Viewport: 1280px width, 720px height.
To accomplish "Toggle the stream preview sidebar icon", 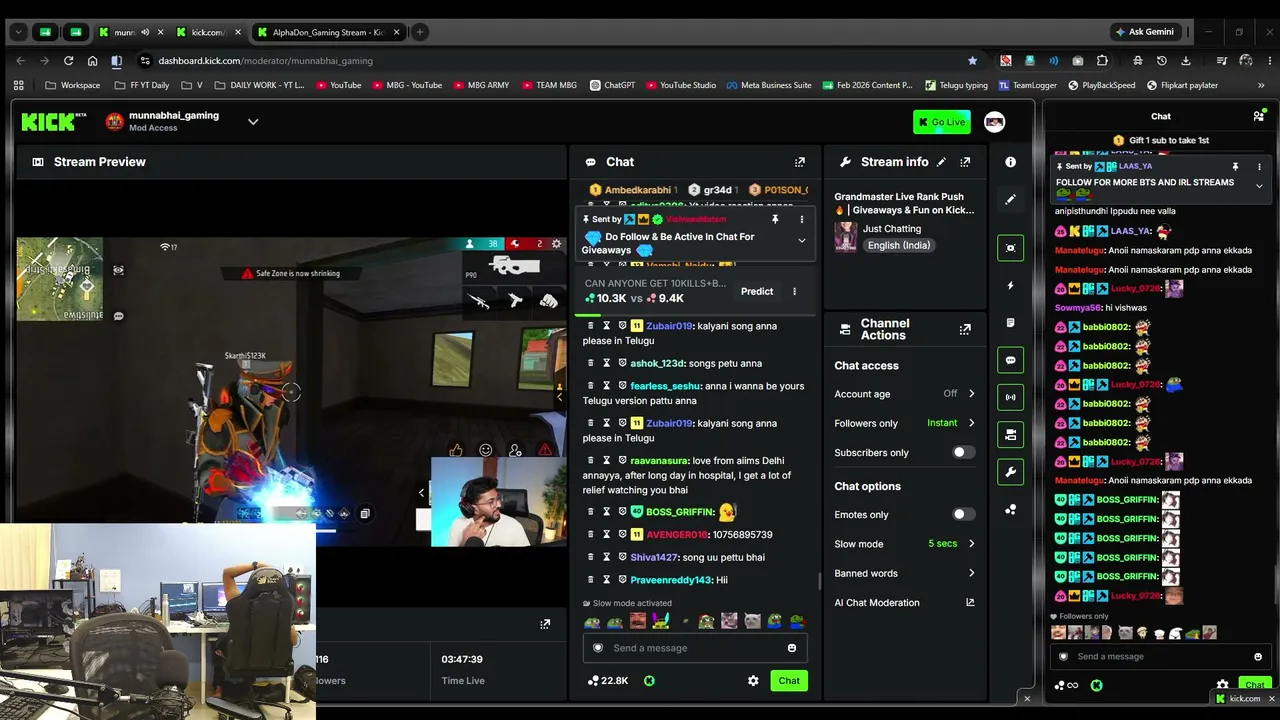I will [1010, 248].
